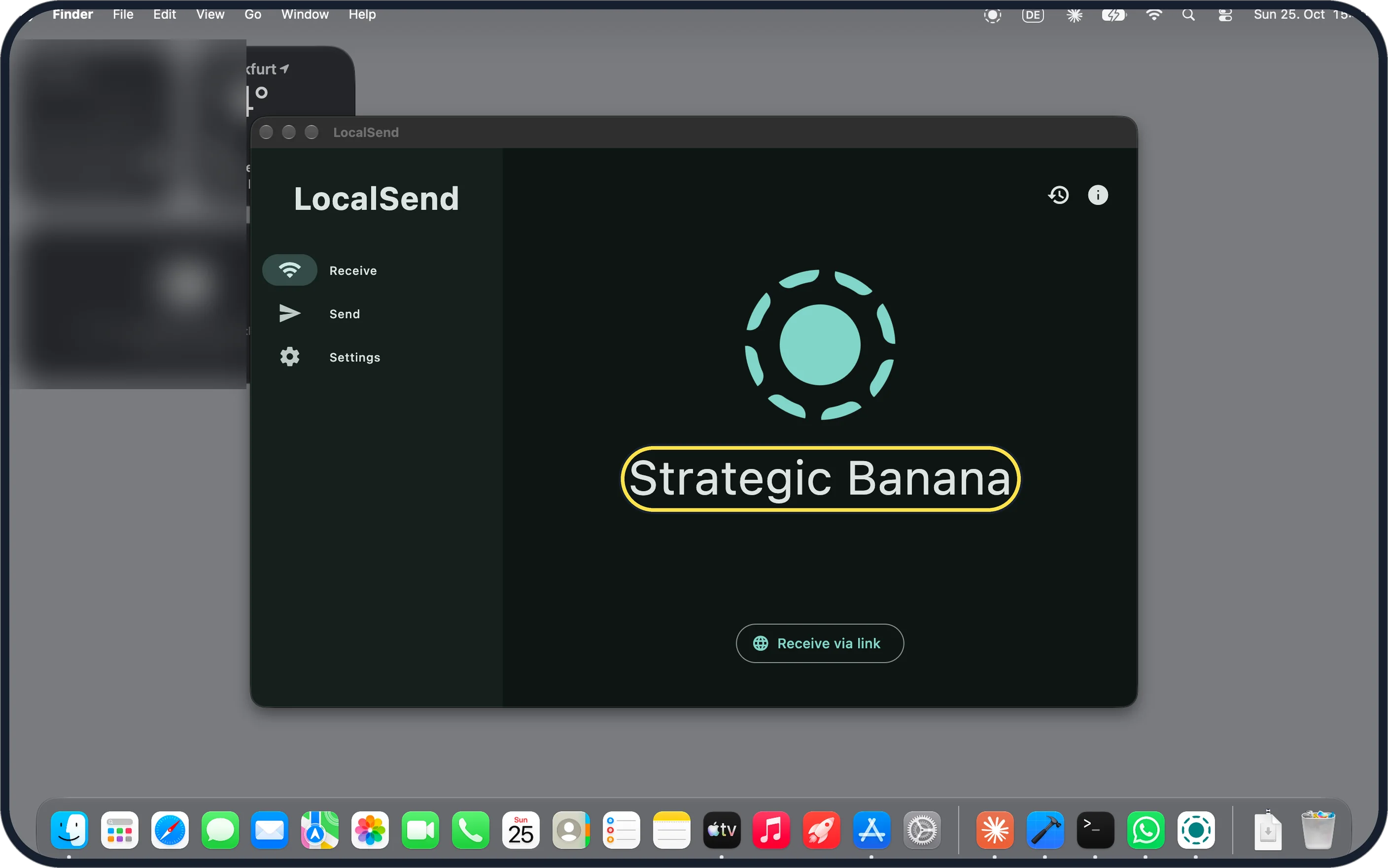Open Control Center in menu bar

click(1225, 15)
